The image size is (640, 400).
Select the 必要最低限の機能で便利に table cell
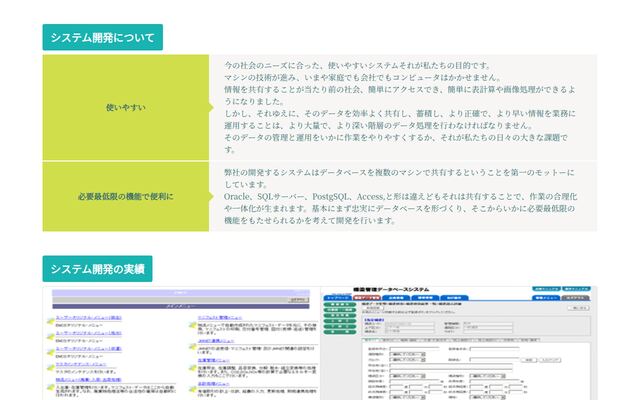126,197
